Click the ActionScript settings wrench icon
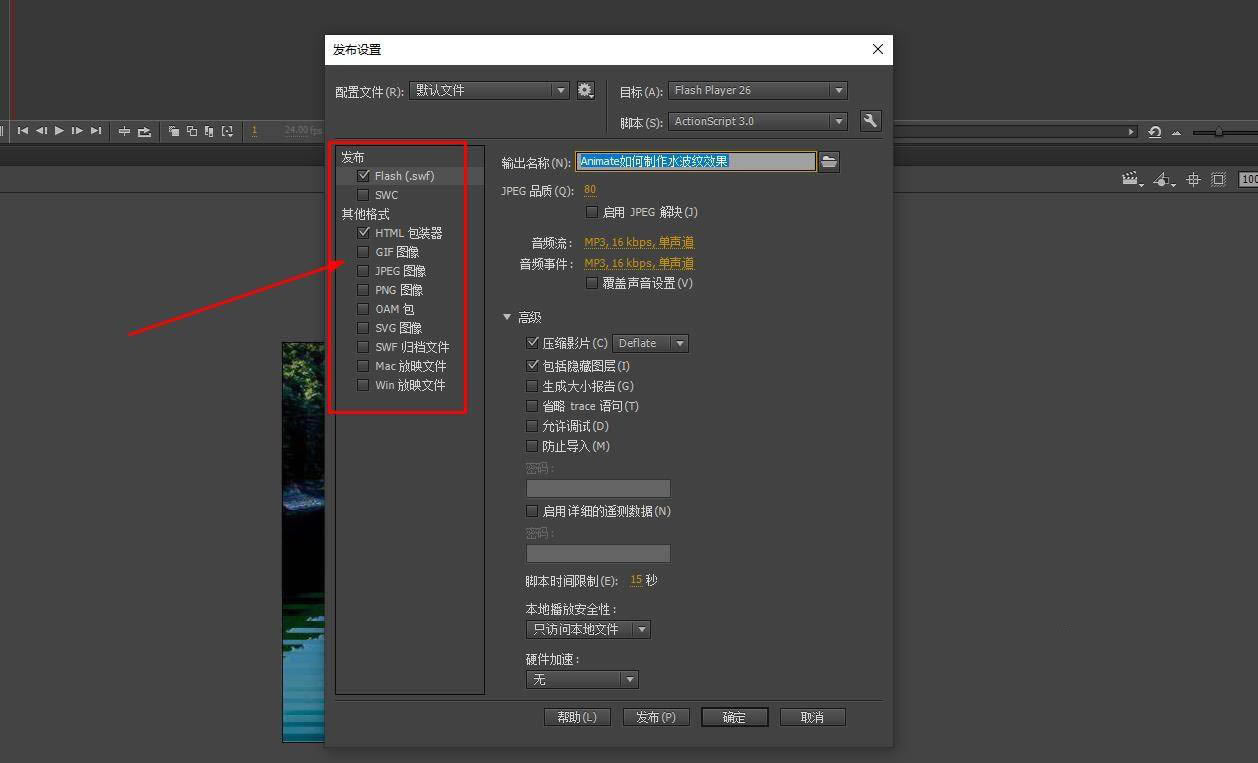Screen dimensions: 1258x763 click(x=870, y=121)
